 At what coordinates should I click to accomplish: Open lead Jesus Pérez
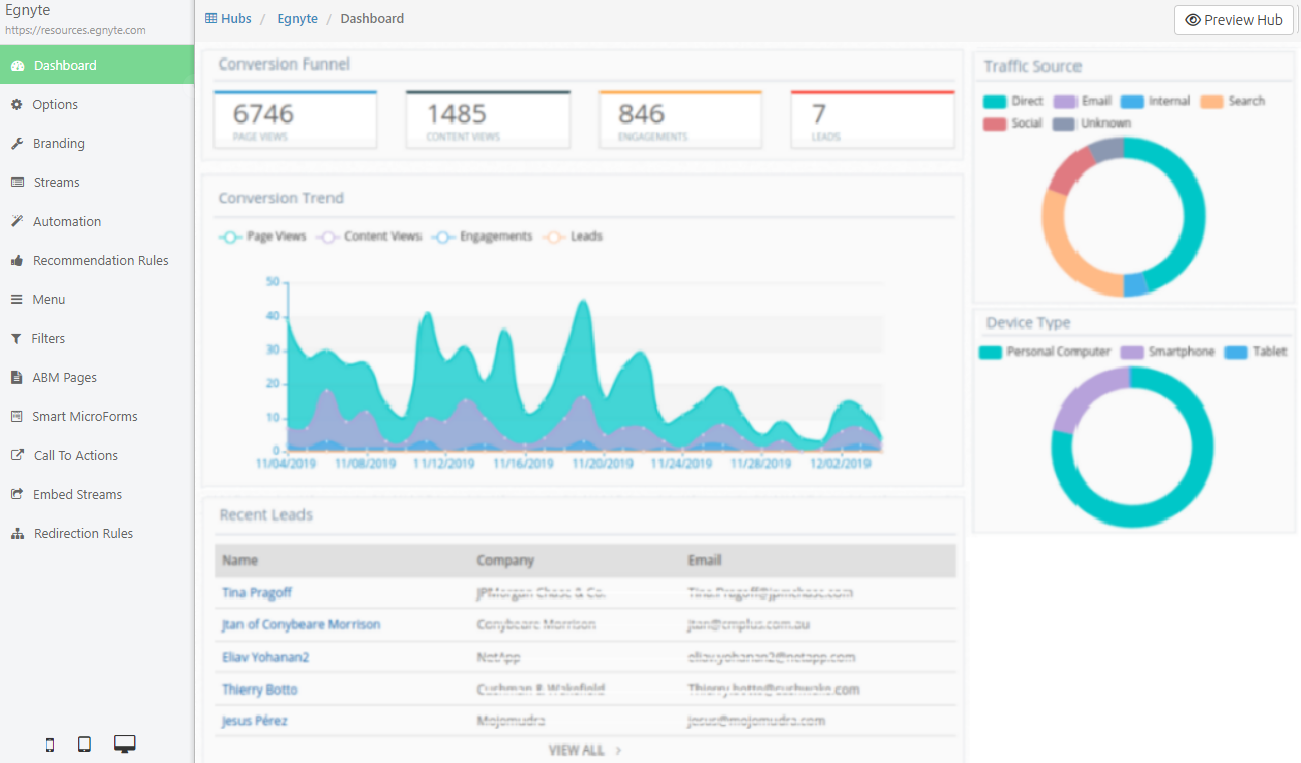click(255, 721)
